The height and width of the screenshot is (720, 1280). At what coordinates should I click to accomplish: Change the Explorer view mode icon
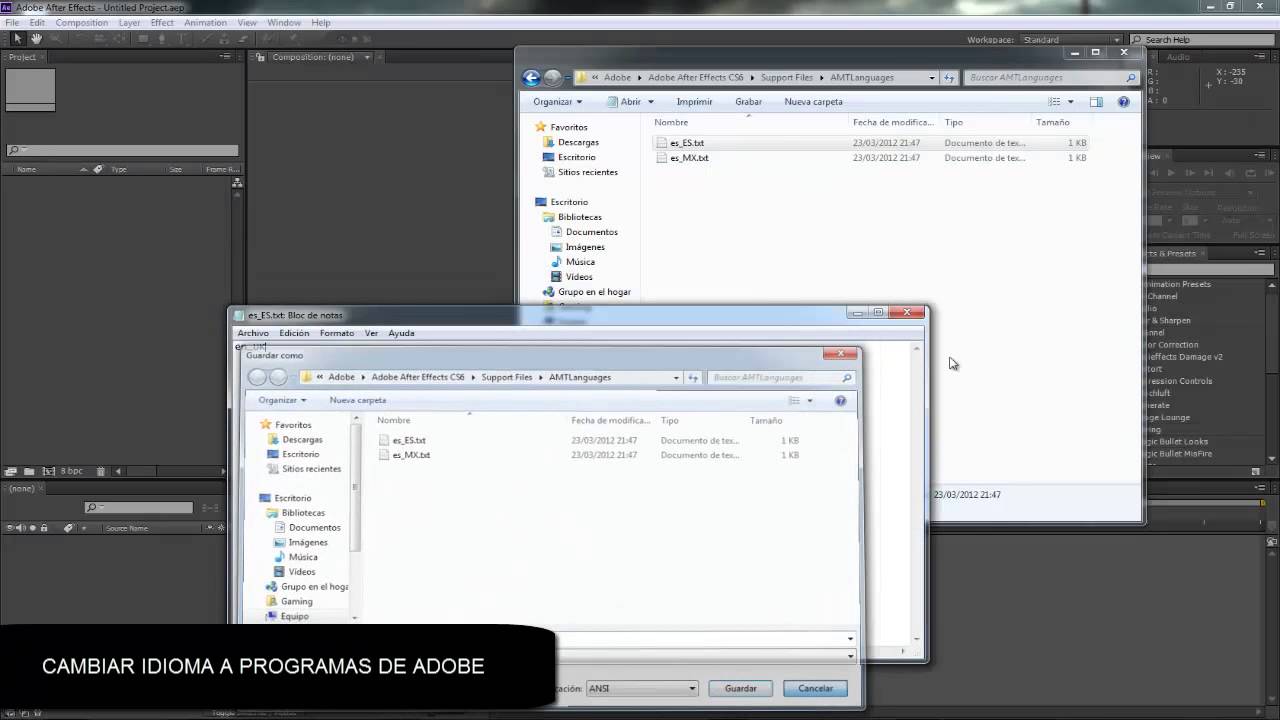1054,101
